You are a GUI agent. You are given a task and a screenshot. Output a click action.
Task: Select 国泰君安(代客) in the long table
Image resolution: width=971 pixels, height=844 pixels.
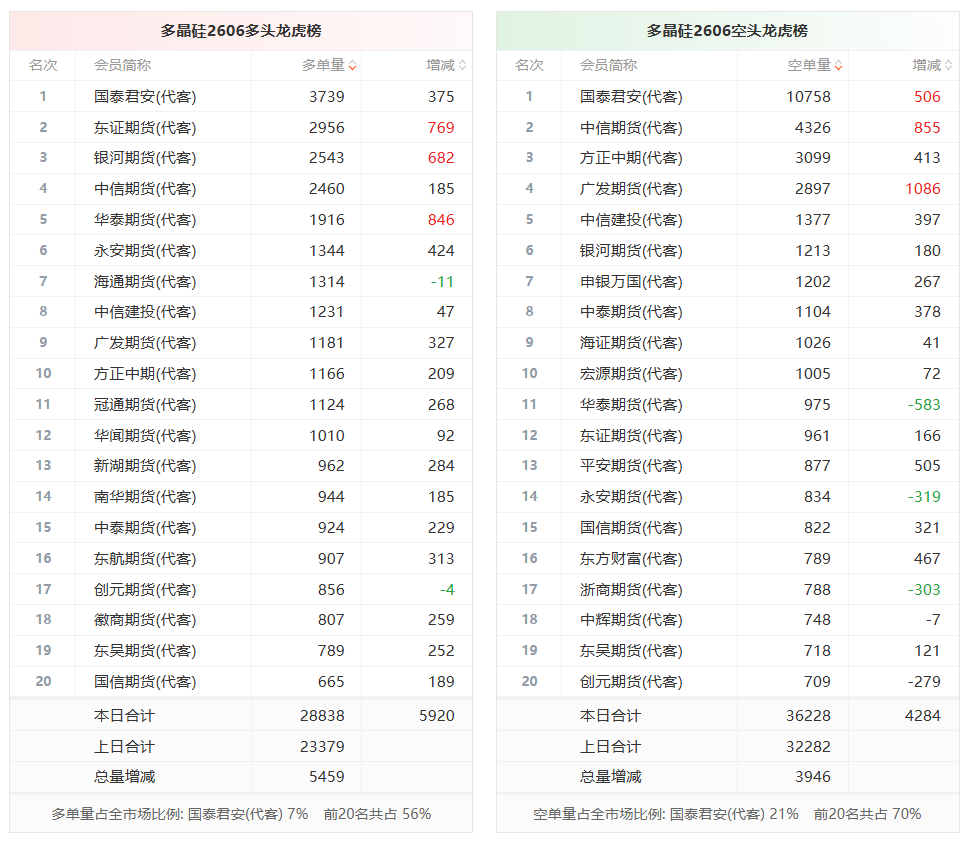145,97
